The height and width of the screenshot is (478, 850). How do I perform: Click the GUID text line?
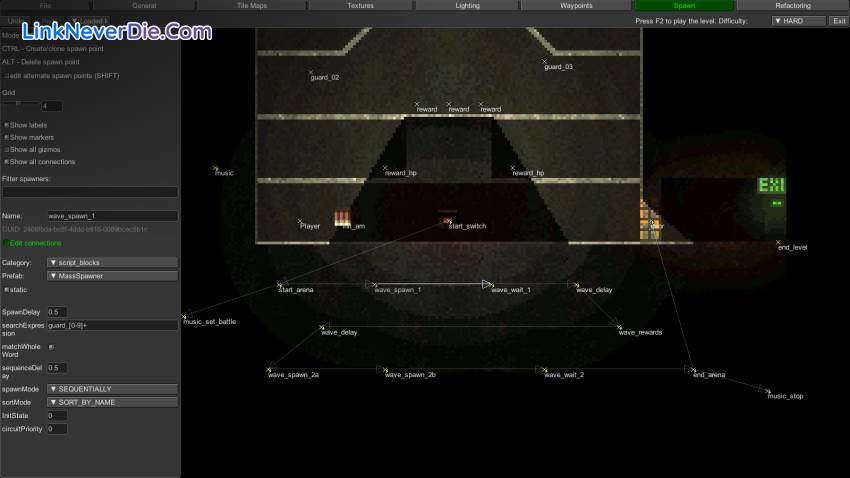point(75,229)
